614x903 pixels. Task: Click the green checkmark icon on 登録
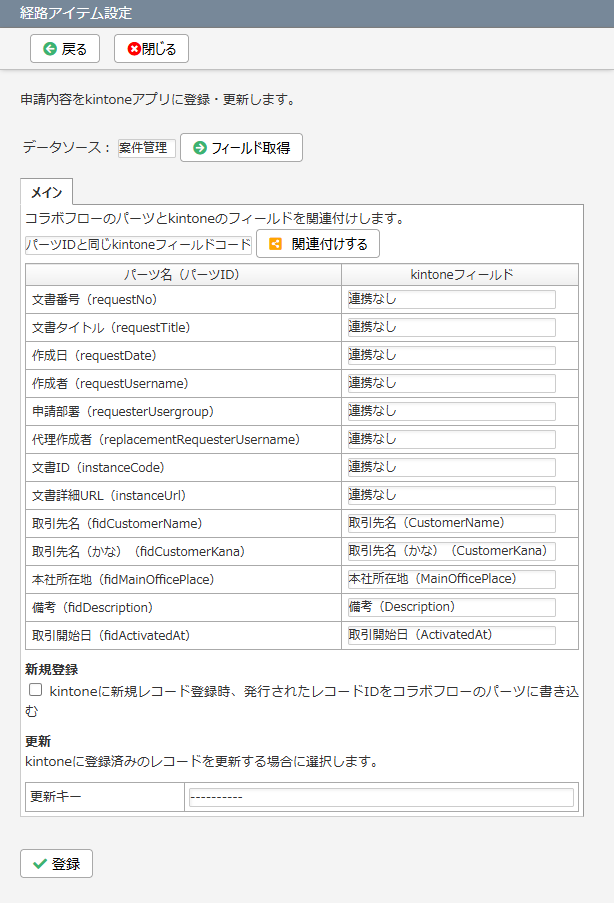click(40, 864)
